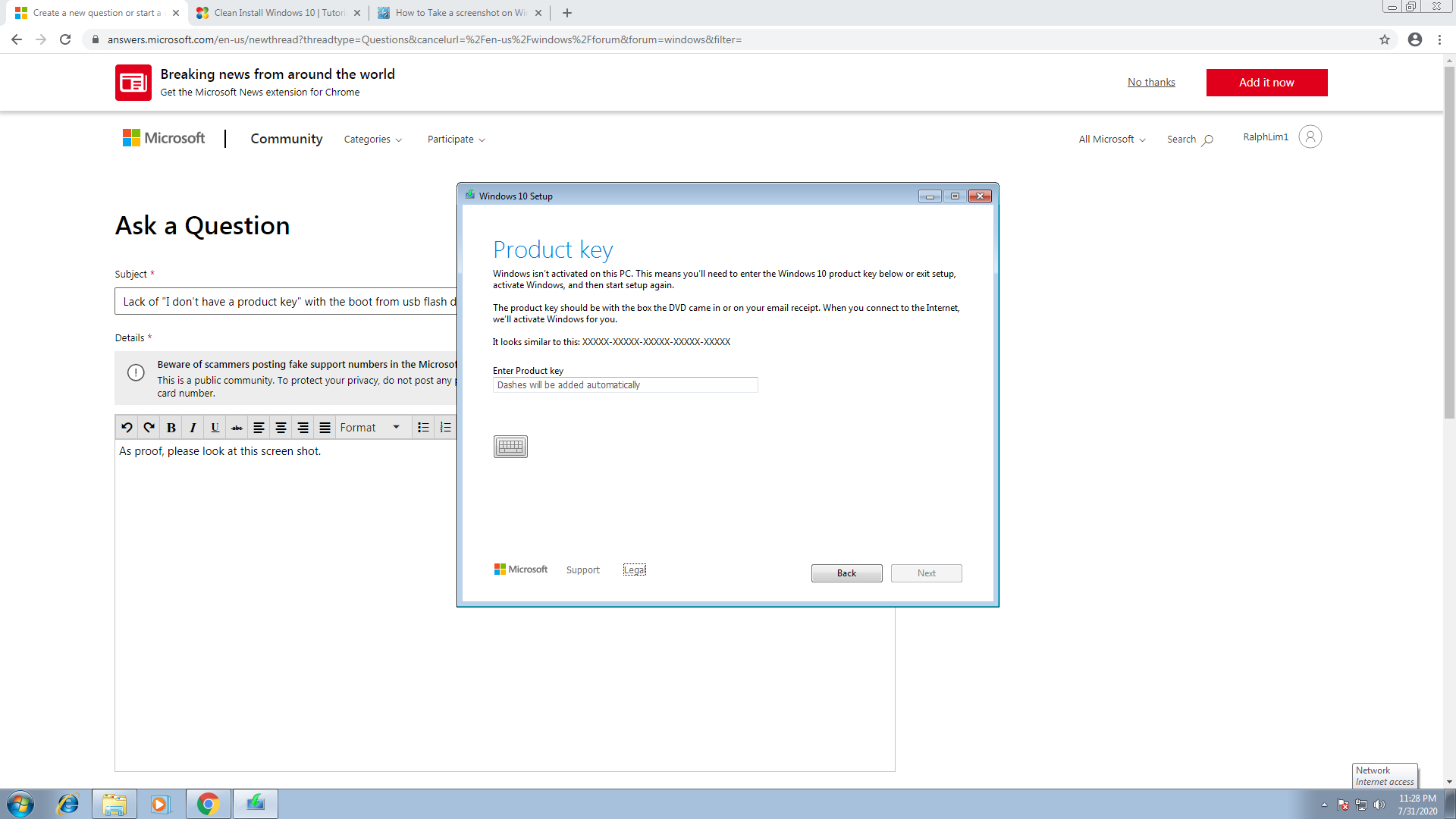Toggle Underline formatting in the editor
Image resolution: width=1456 pixels, height=819 pixels.
point(215,428)
